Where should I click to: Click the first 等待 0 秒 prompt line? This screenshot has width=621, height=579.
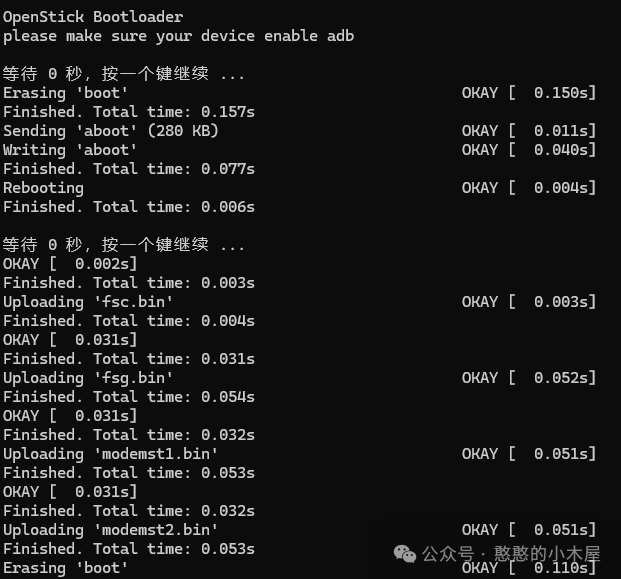[x=124, y=74]
